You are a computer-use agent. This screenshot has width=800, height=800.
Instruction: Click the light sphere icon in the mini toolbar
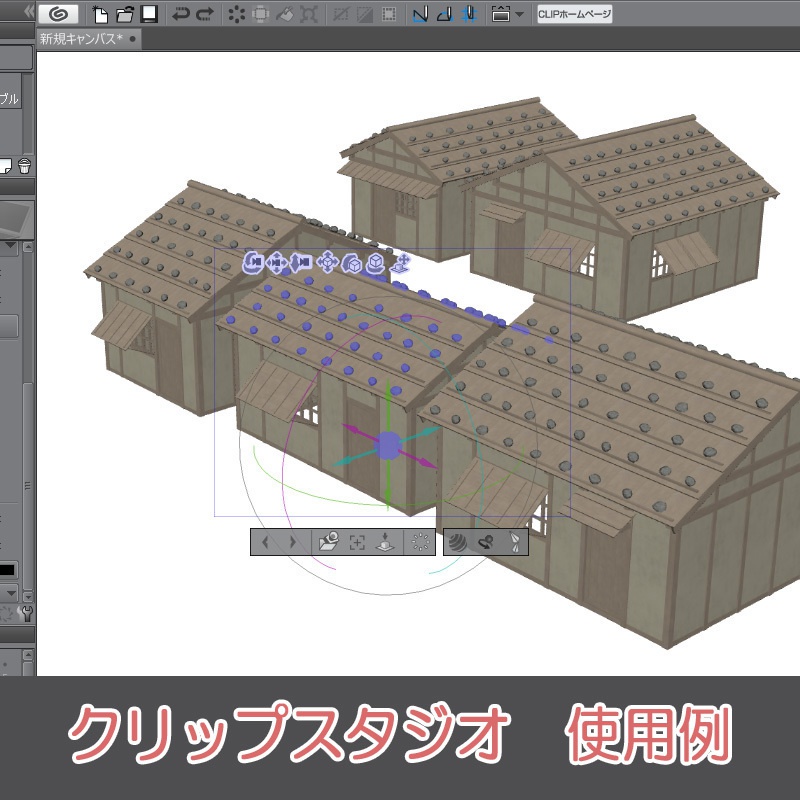click(457, 540)
